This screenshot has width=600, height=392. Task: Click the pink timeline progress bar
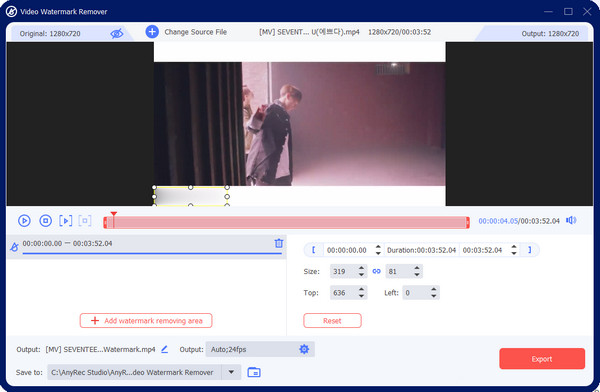point(286,222)
